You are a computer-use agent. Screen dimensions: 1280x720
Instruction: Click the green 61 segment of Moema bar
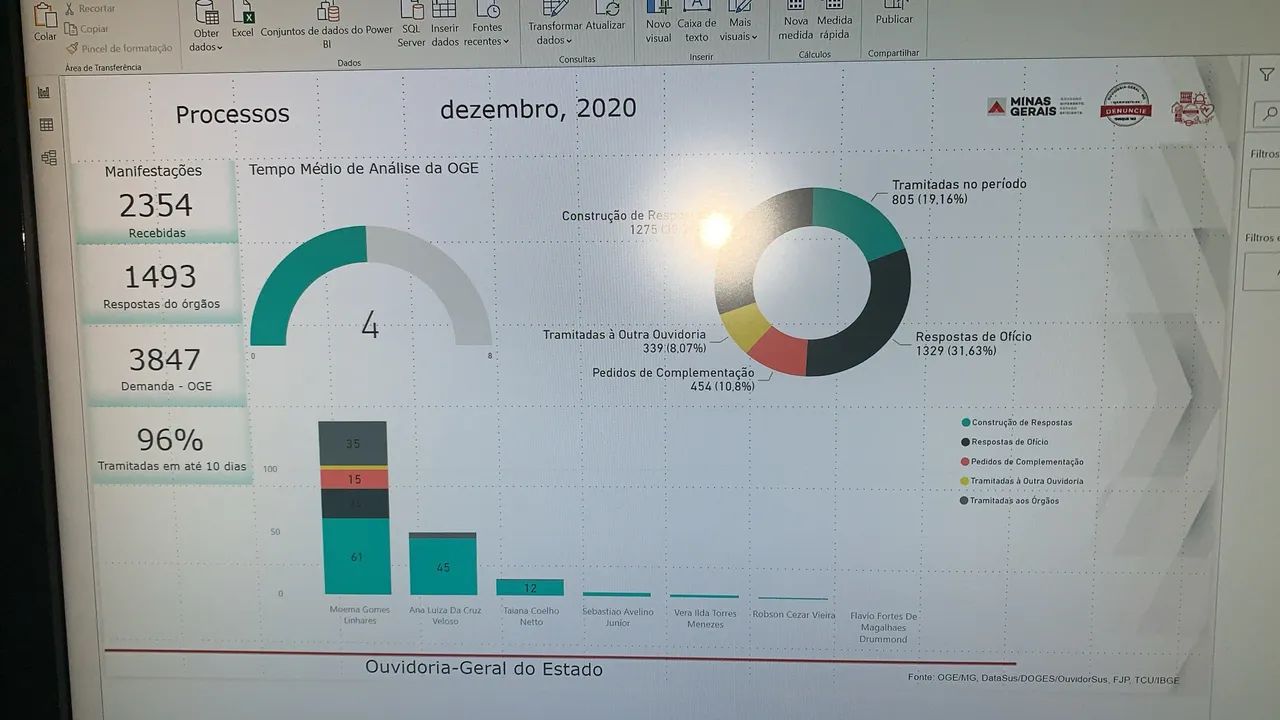click(x=357, y=556)
